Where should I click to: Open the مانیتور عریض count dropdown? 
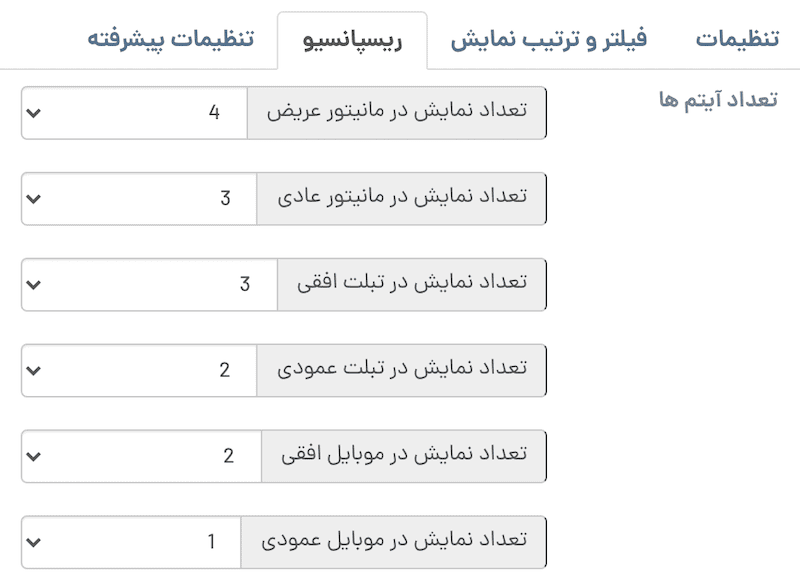(135, 112)
